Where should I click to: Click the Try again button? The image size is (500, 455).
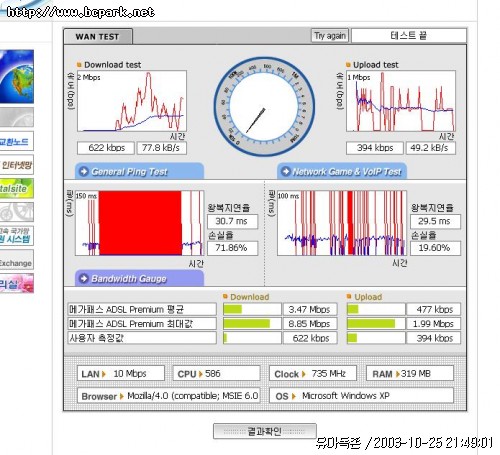(330, 36)
